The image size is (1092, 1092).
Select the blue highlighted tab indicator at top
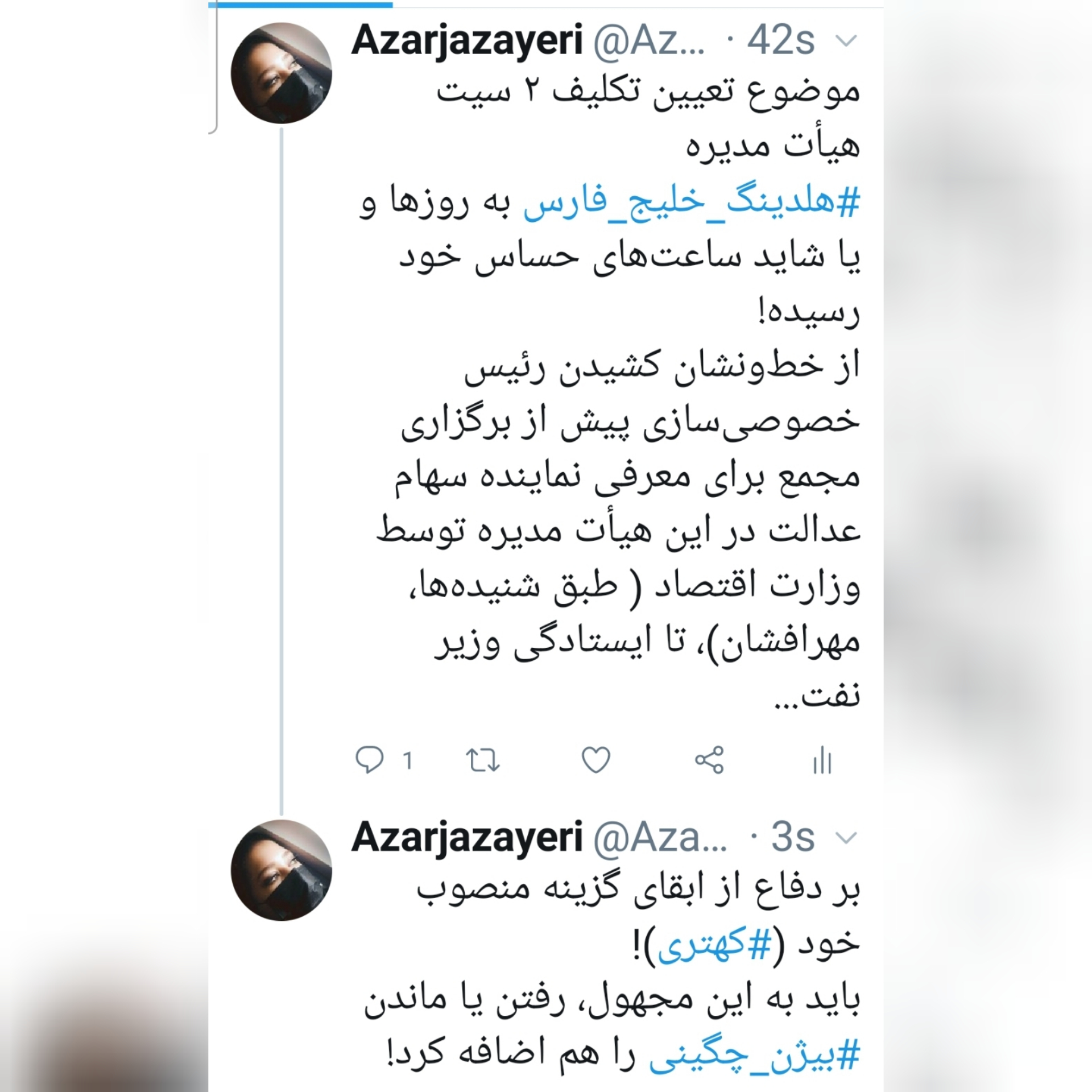[x=300, y=5]
